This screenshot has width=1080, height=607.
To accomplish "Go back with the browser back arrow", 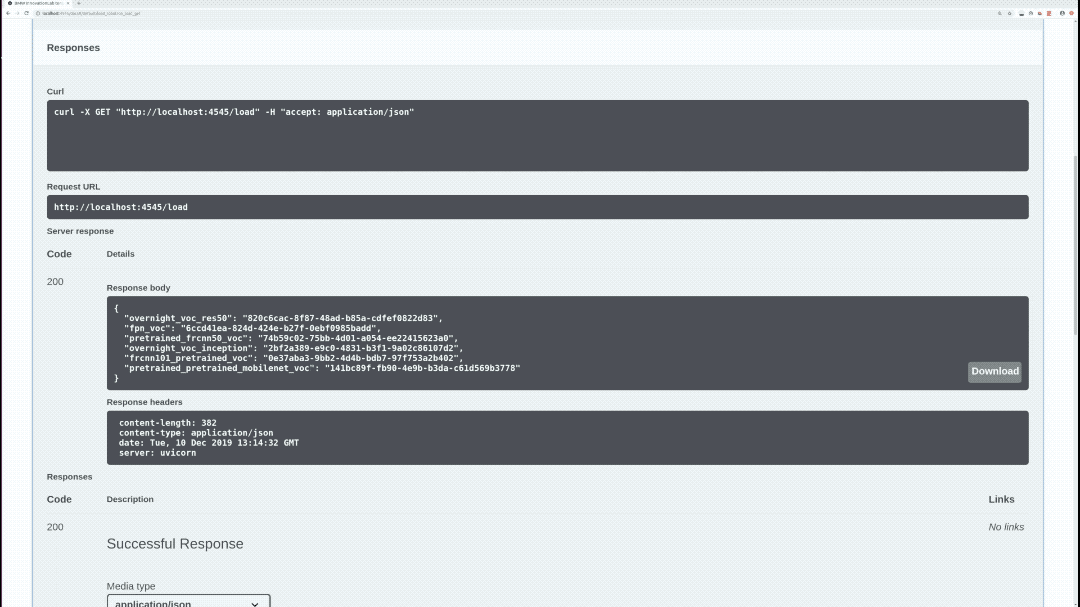I will click(8, 13).
